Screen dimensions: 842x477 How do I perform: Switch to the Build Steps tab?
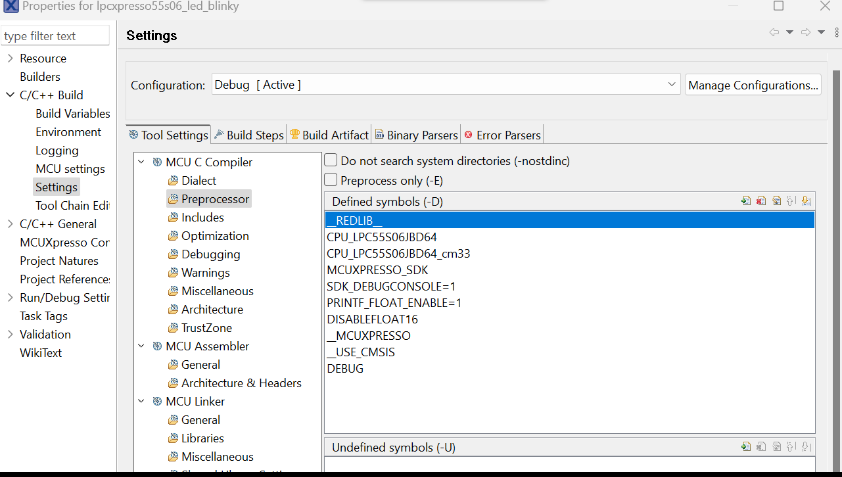click(x=249, y=135)
